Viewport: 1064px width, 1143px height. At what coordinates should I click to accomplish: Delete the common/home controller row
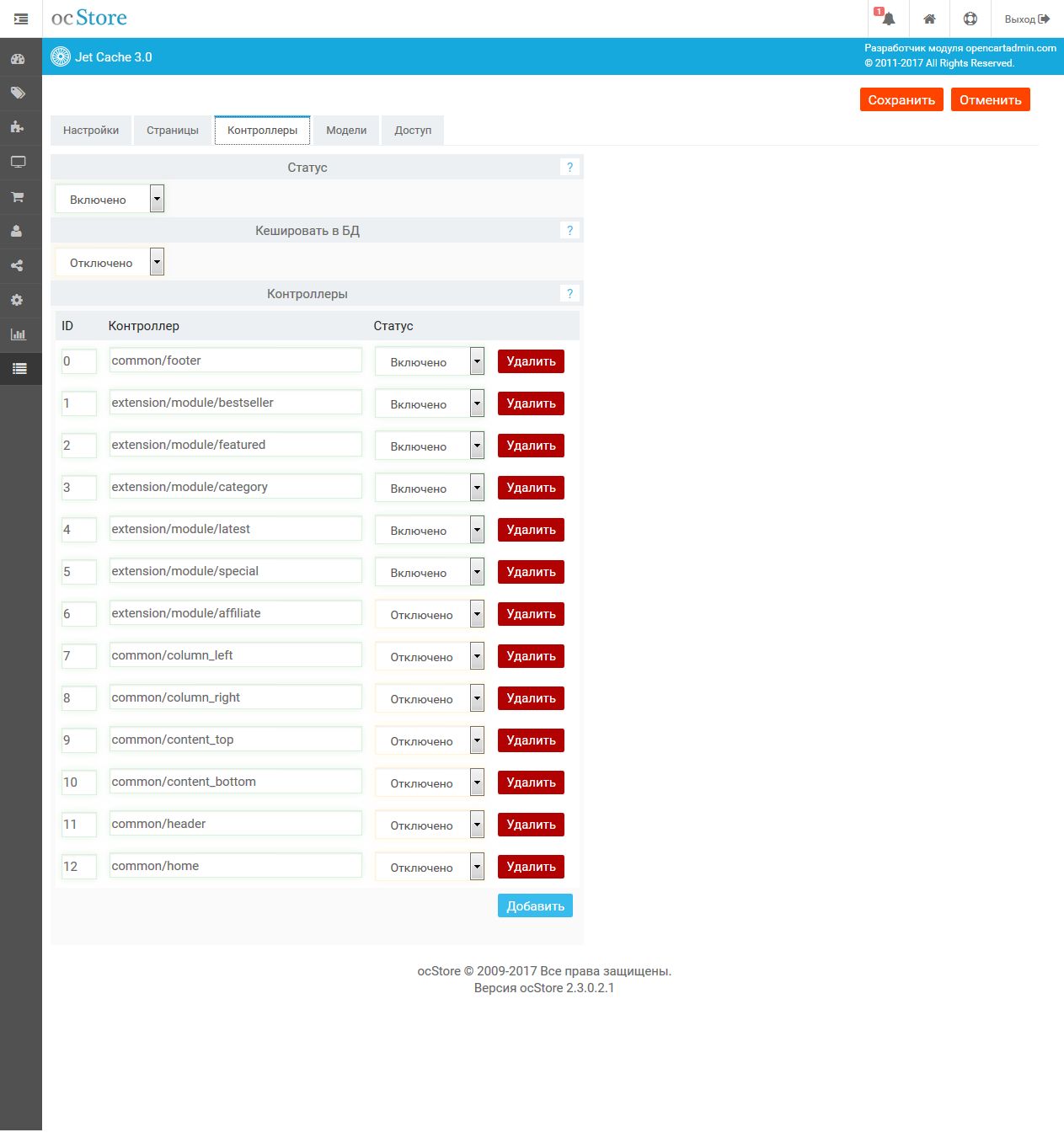pos(531,867)
